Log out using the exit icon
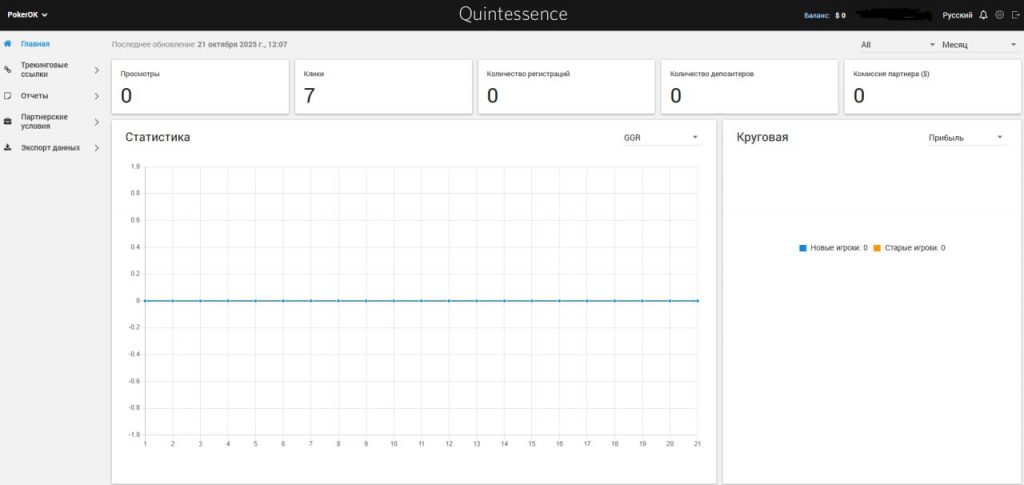 (1014, 15)
